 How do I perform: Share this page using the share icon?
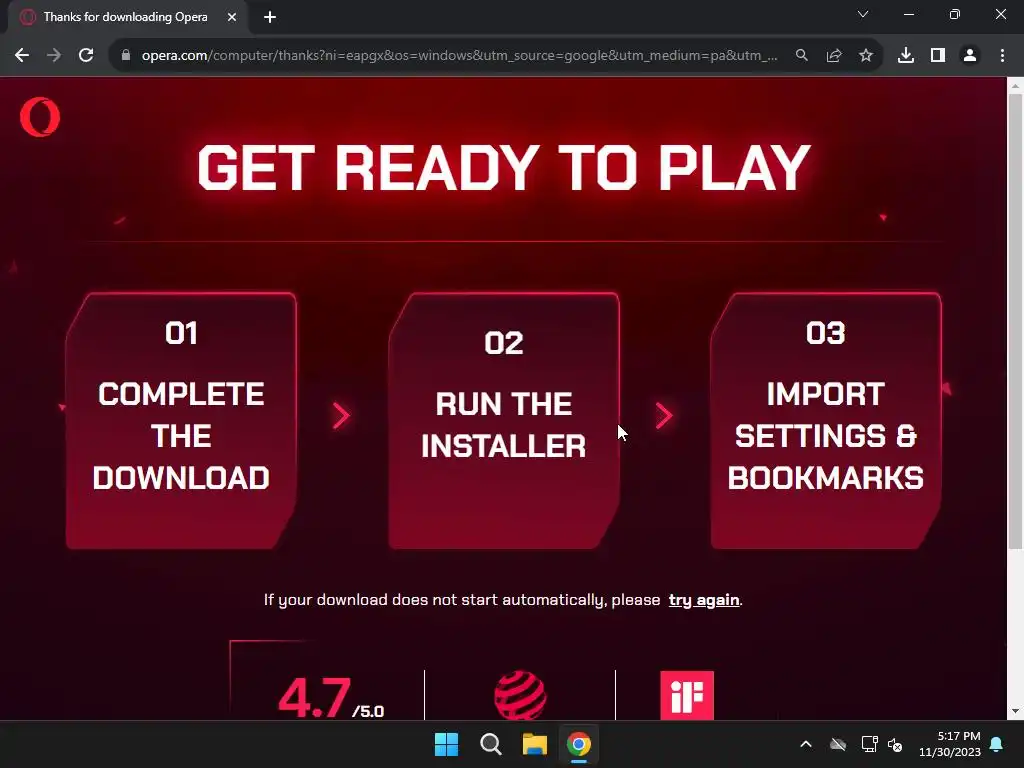coord(834,56)
